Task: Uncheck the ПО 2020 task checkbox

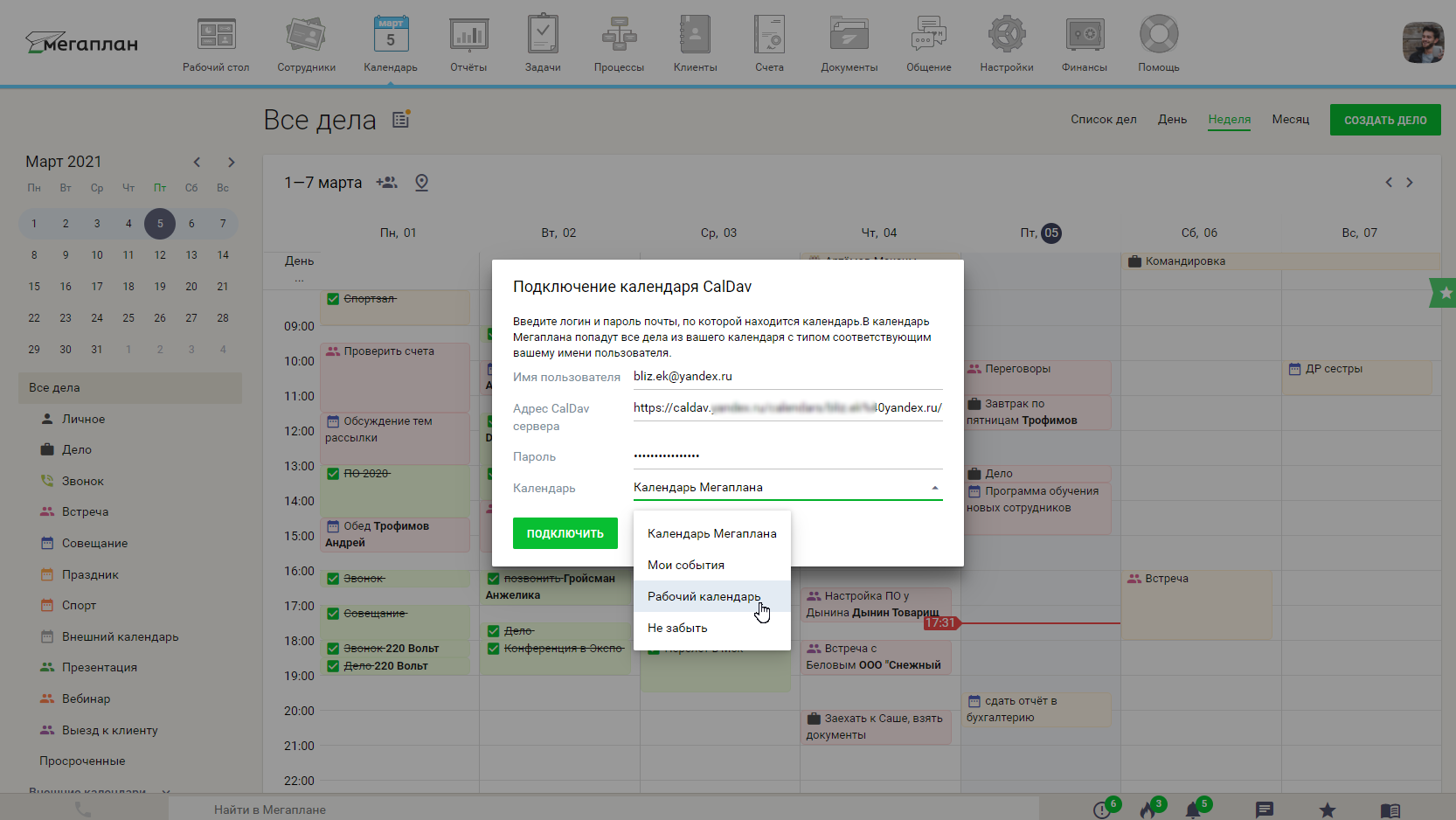Action: (x=333, y=474)
